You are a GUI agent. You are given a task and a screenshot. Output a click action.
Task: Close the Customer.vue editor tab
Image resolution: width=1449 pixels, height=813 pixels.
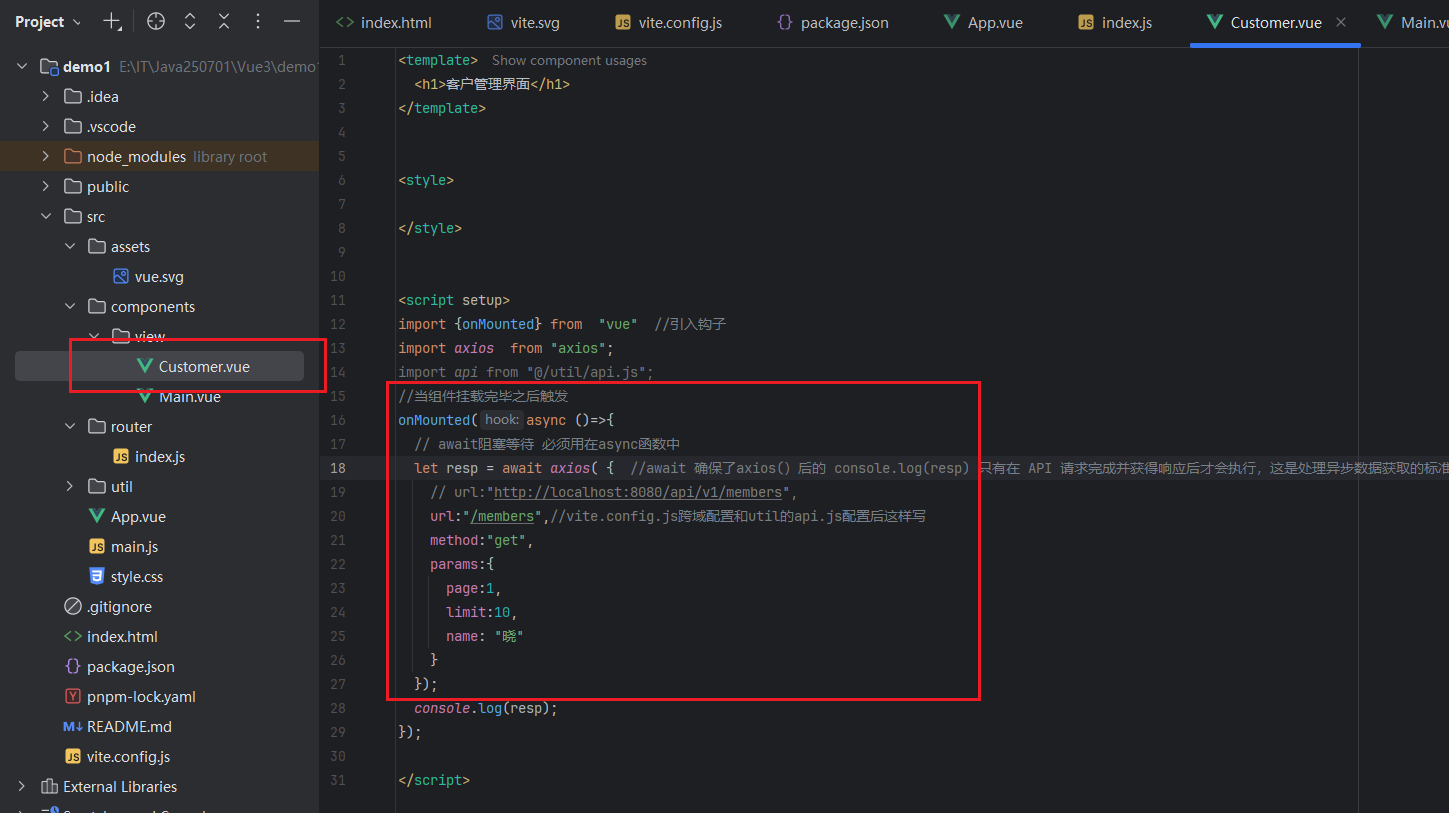[x=1341, y=22]
